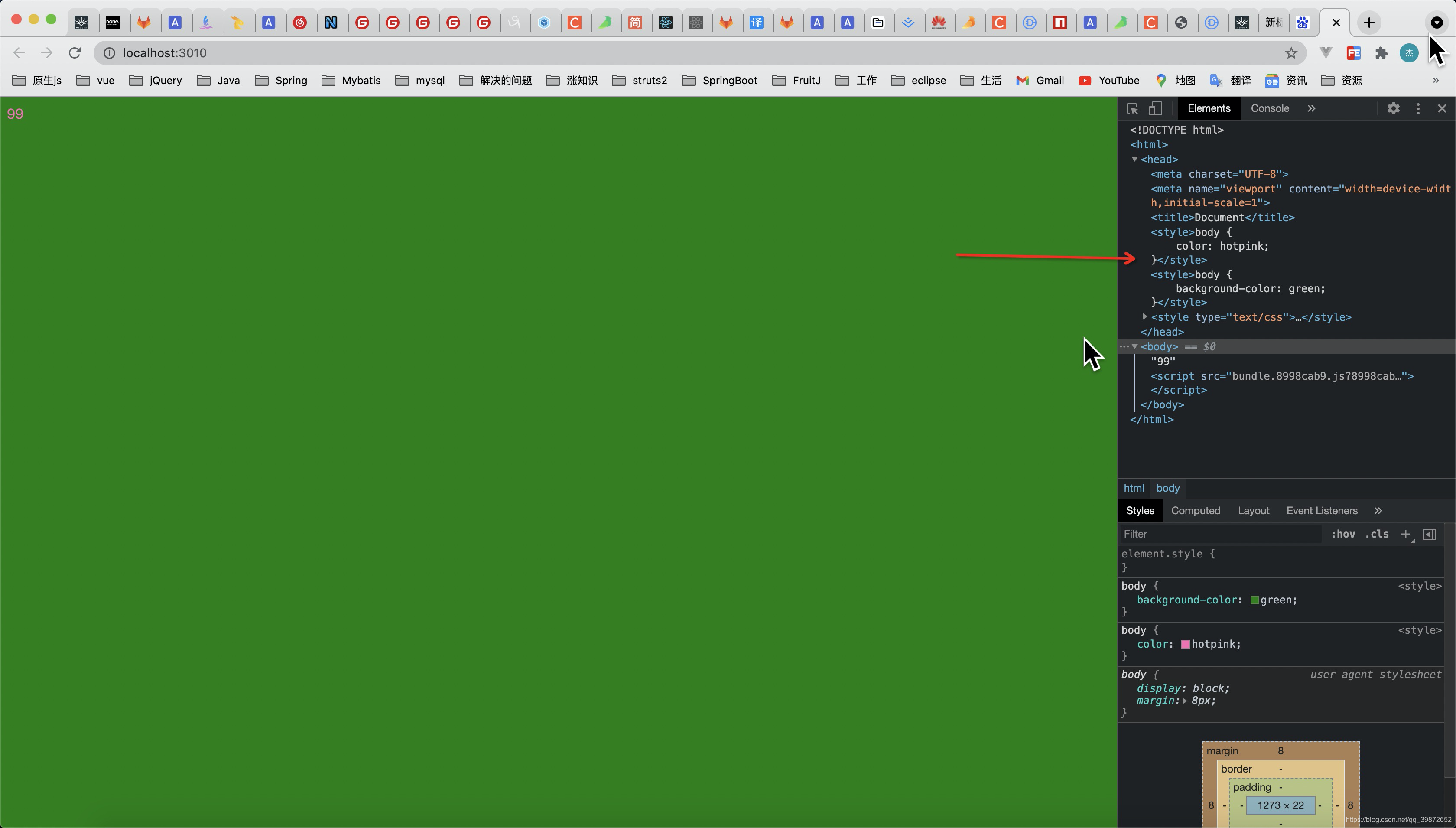Click the inspect element picker icon
The image size is (1456, 828).
(1132, 109)
